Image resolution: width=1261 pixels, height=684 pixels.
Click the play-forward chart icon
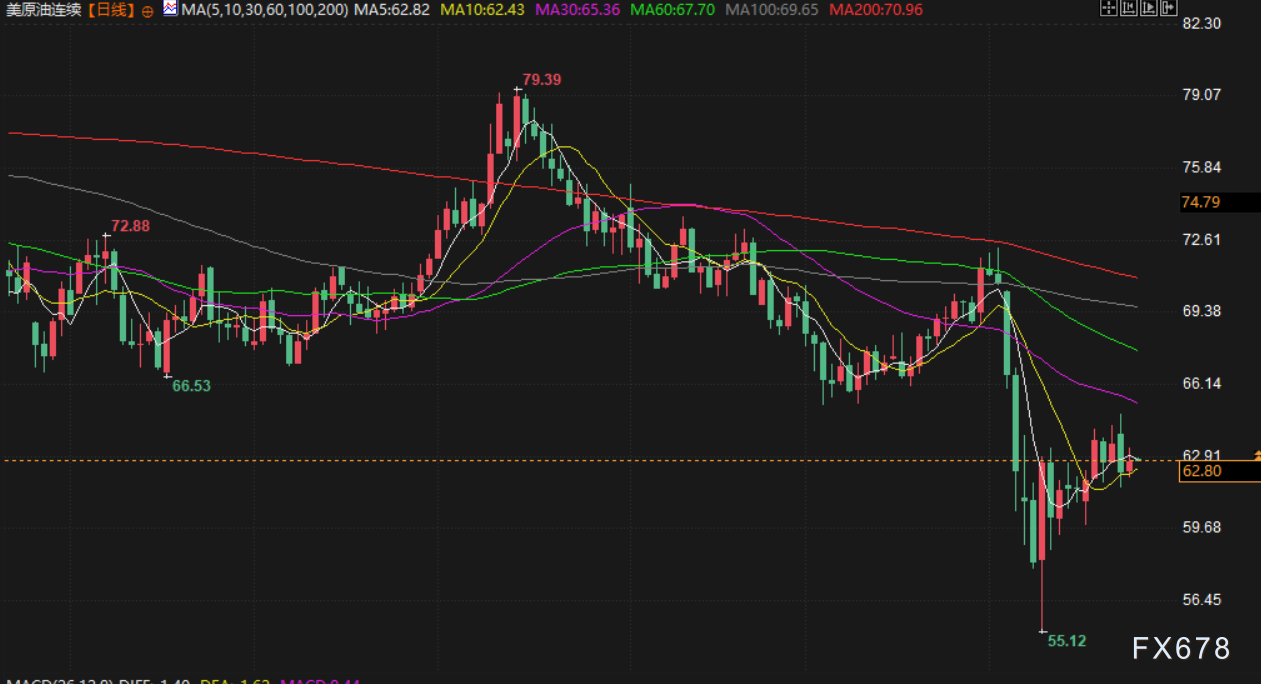pos(1148,9)
